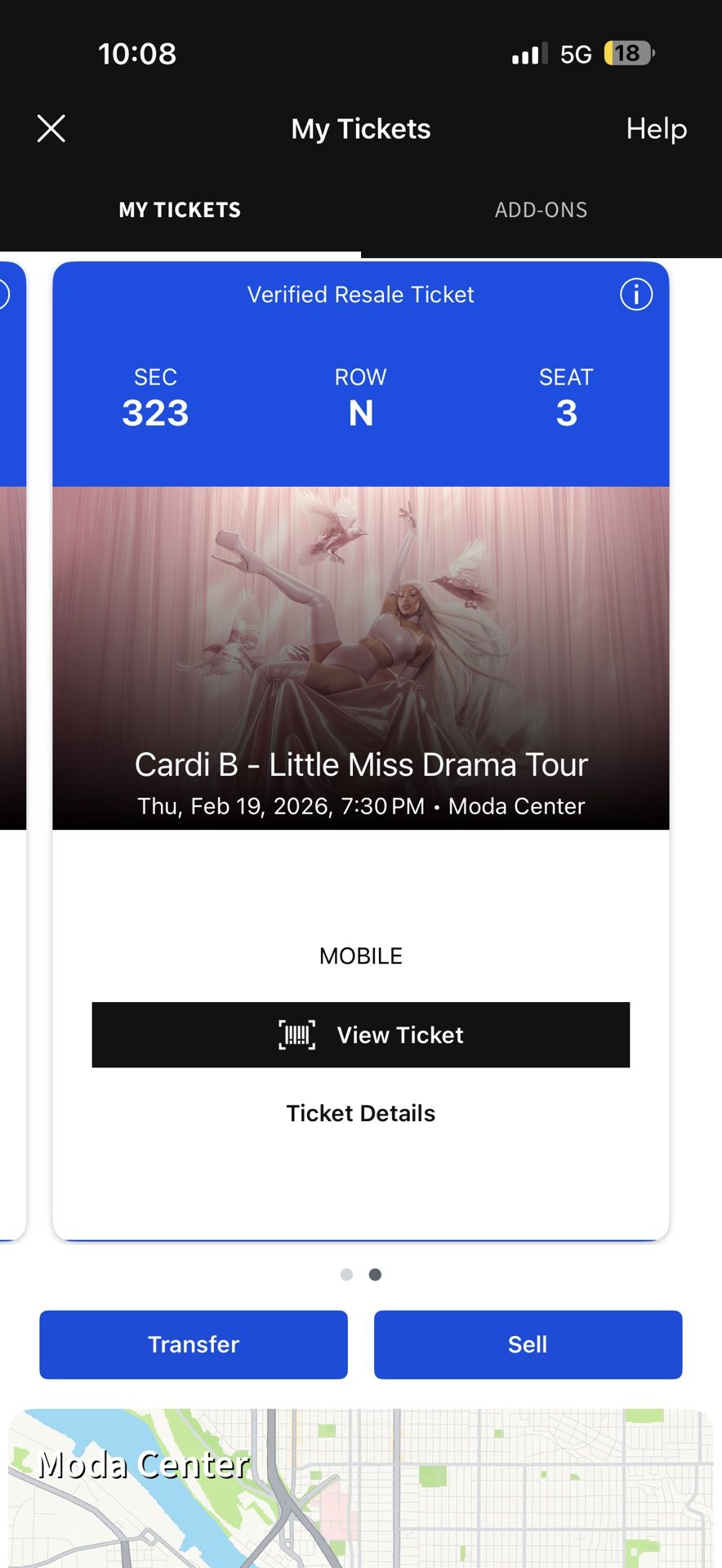Open the Moda Center map
722x1568 pixels.
click(x=361, y=1486)
